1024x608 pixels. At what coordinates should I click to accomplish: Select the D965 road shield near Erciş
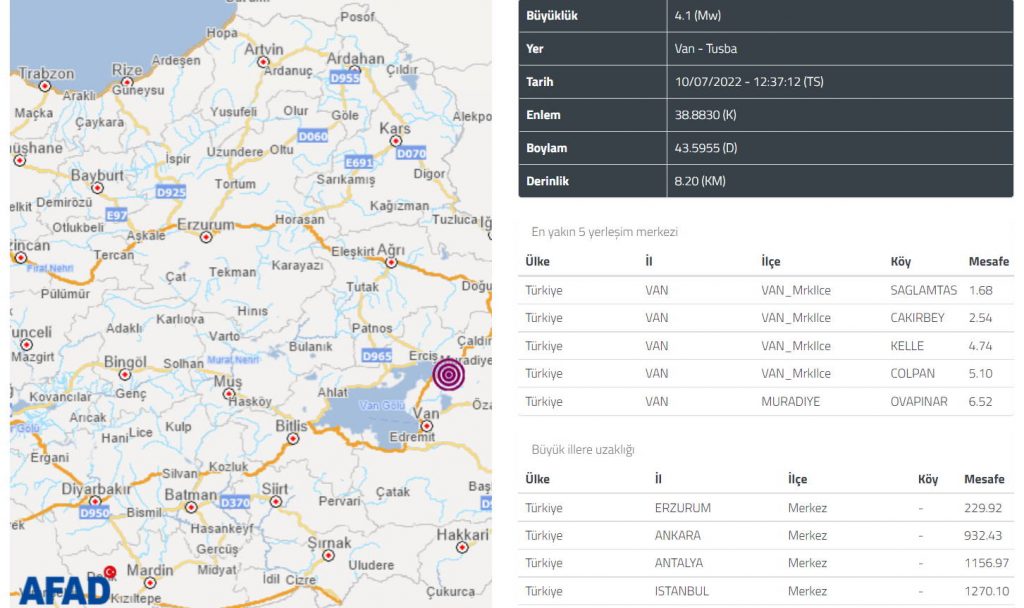[x=377, y=355]
